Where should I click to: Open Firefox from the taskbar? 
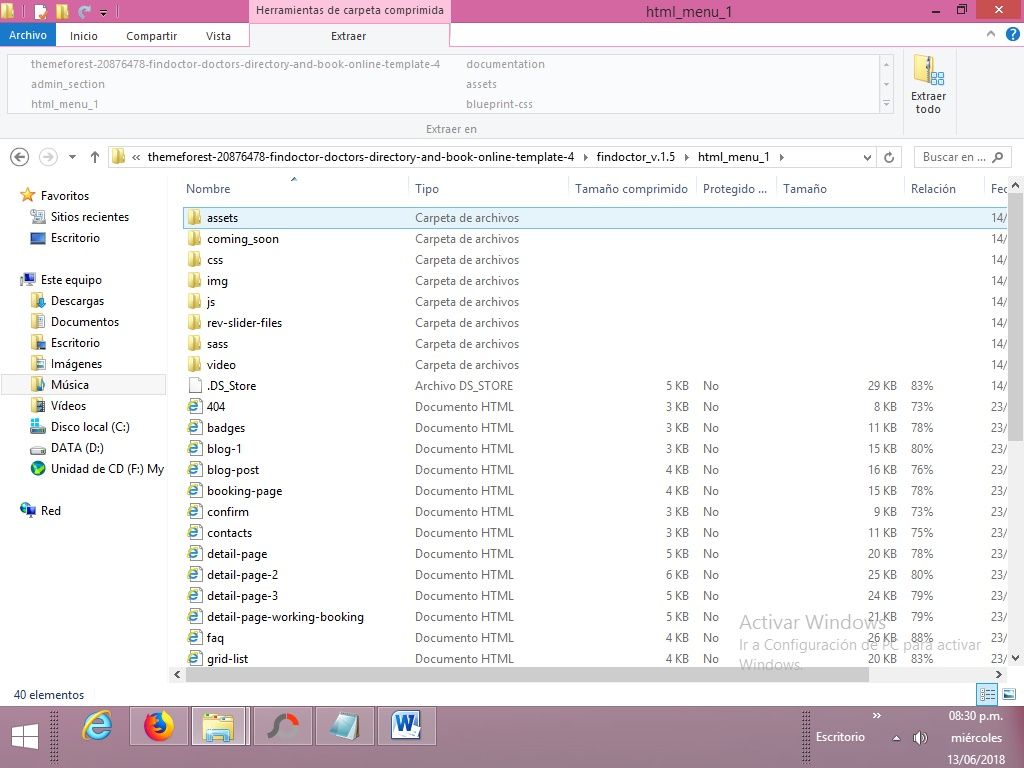coord(159,726)
